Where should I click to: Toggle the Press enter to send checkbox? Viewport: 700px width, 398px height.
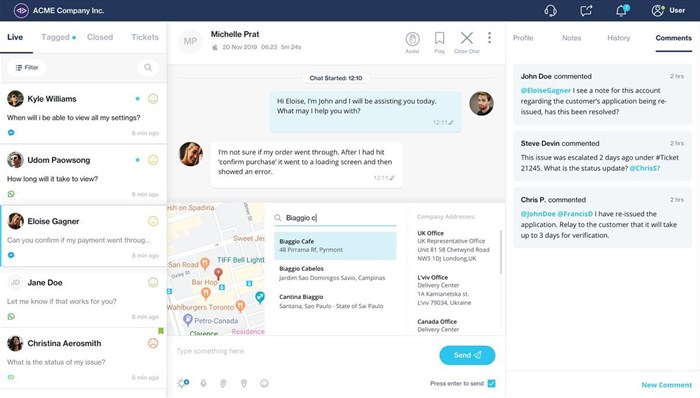click(x=492, y=383)
